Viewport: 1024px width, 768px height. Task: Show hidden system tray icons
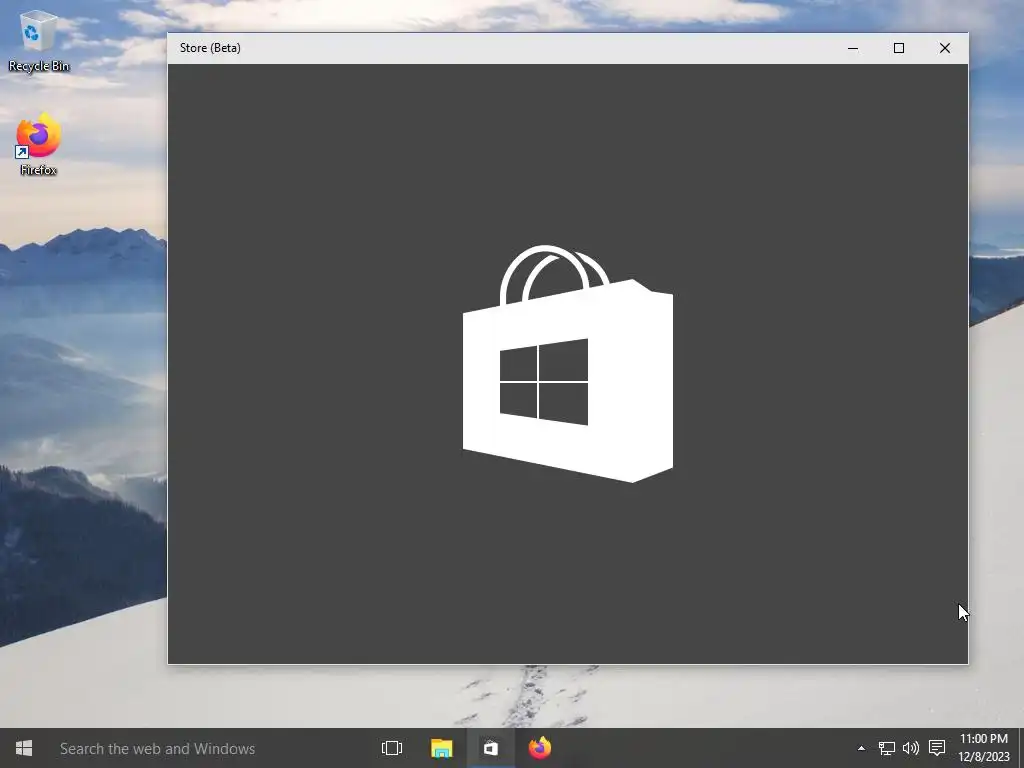(x=861, y=748)
